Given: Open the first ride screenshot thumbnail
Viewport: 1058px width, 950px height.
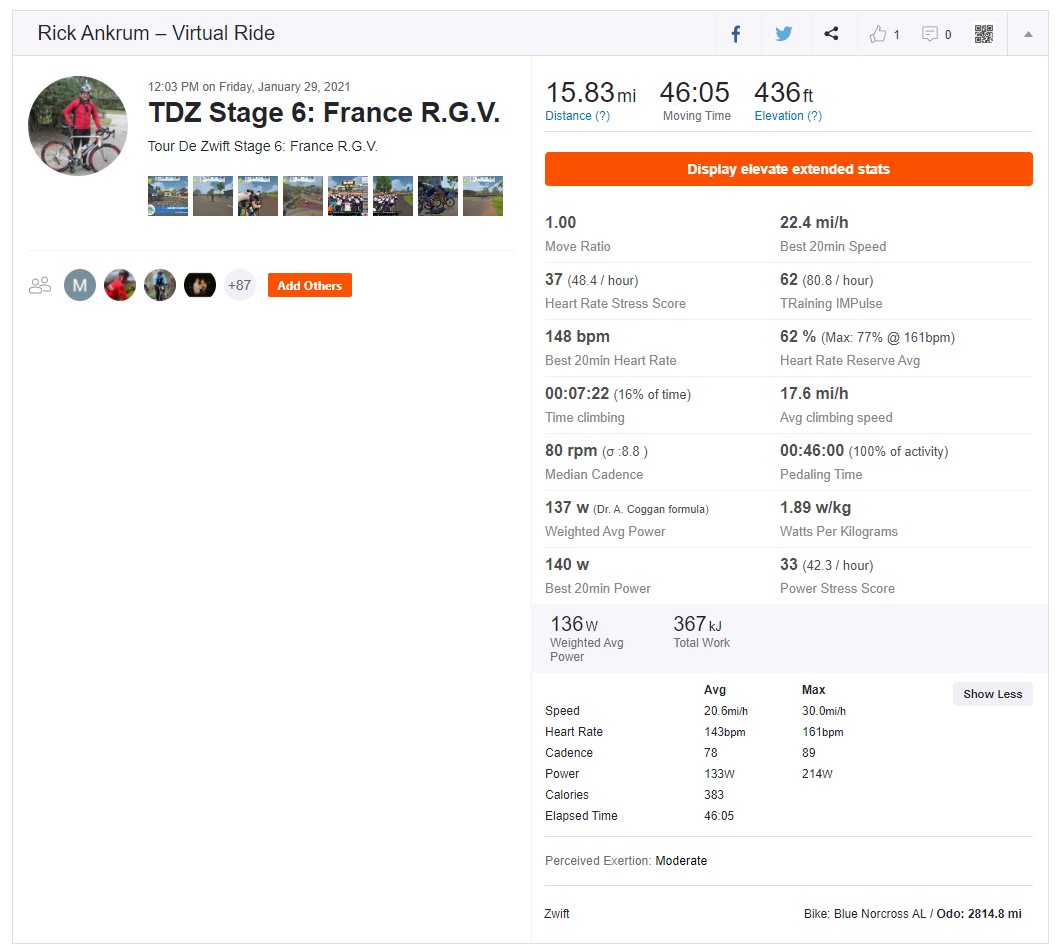Looking at the screenshot, I should 168,196.
